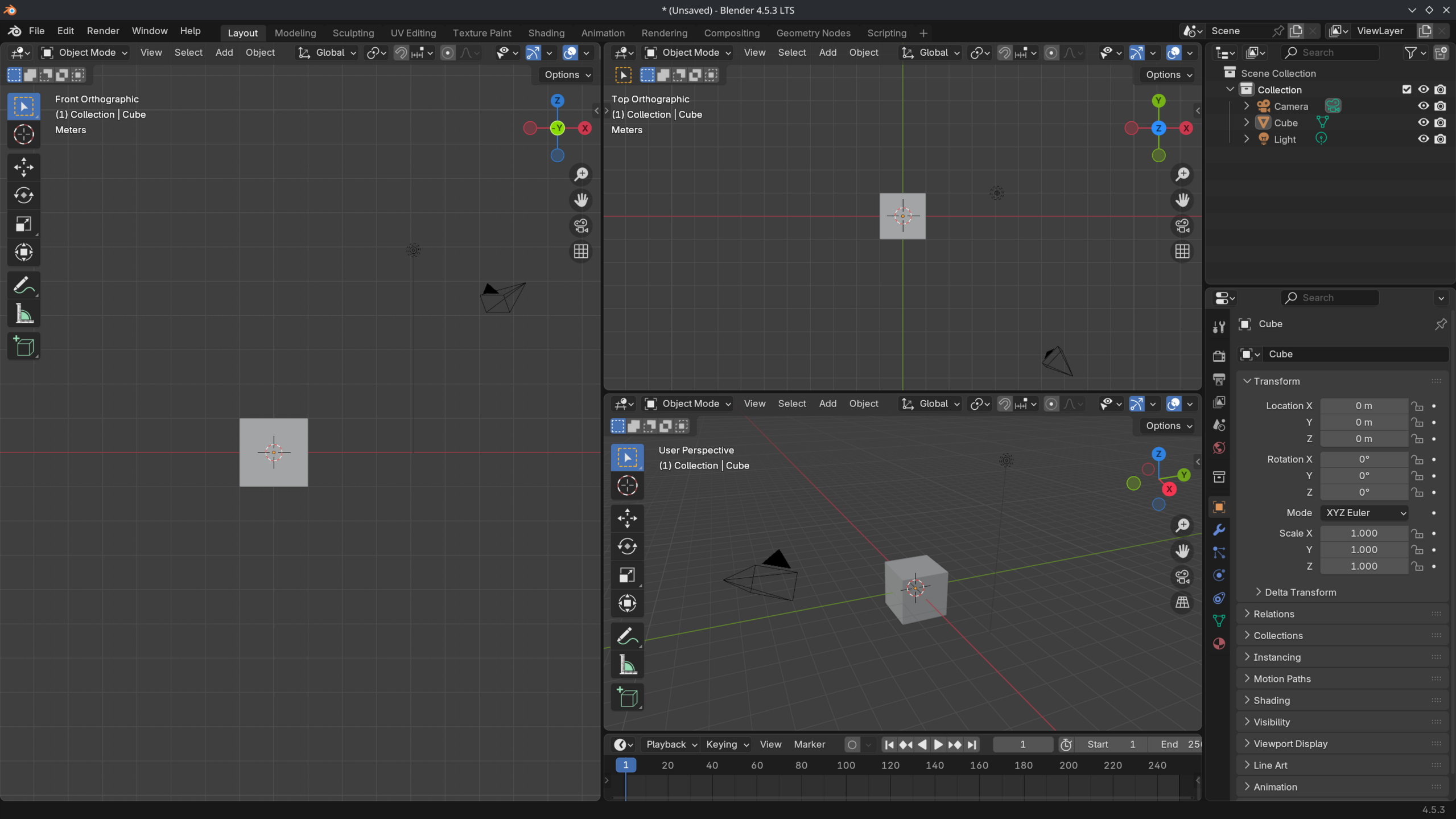1456x819 pixels.
Task: Open the Render menu
Action: 102,31
